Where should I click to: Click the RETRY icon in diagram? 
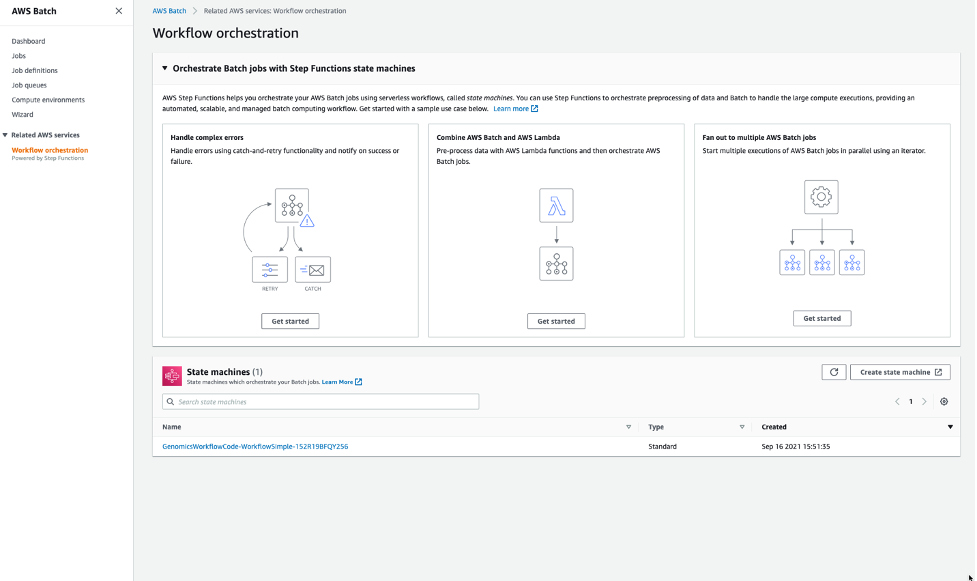(270, 270)
